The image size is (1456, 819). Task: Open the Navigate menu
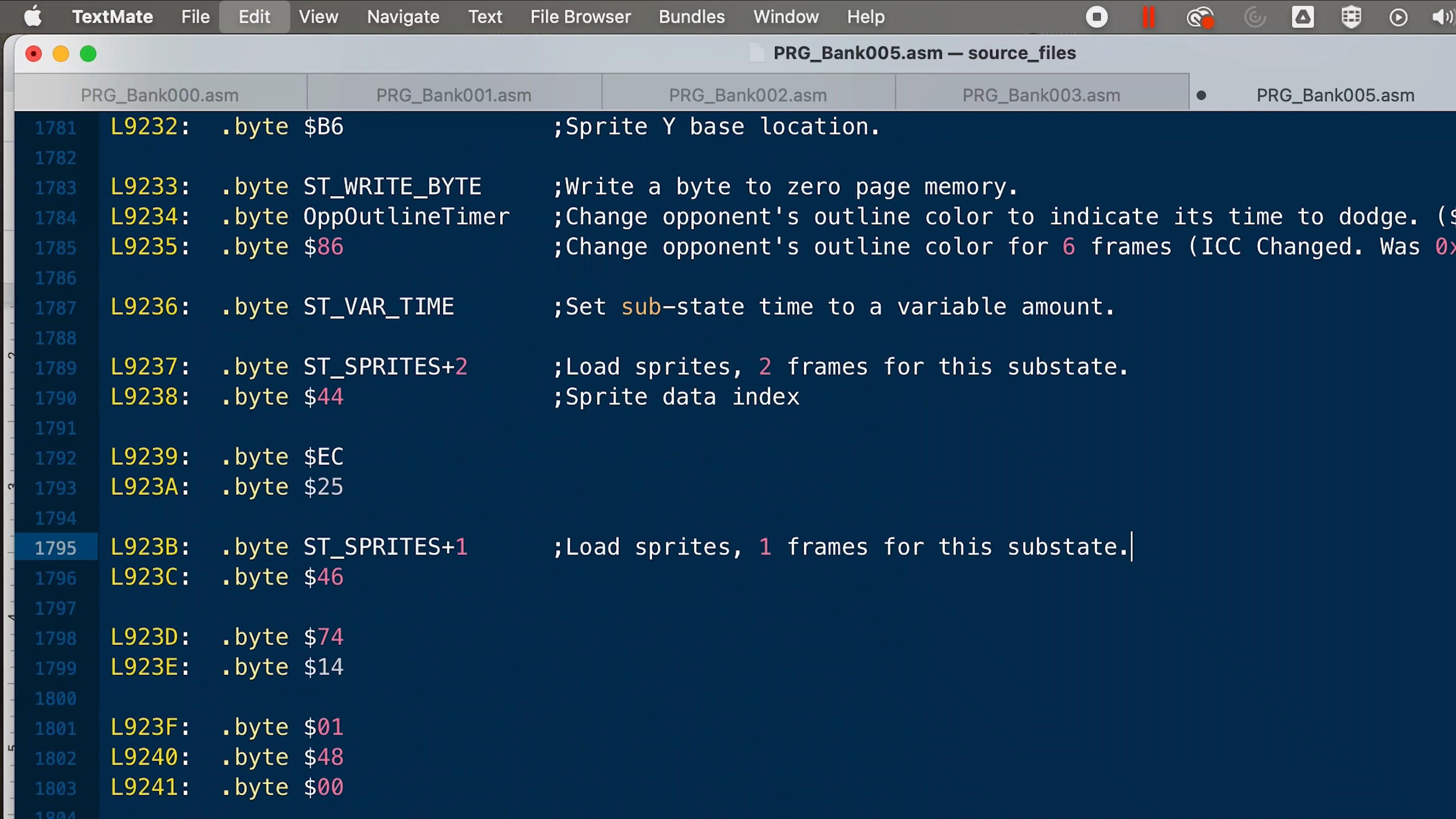(403, 17)
